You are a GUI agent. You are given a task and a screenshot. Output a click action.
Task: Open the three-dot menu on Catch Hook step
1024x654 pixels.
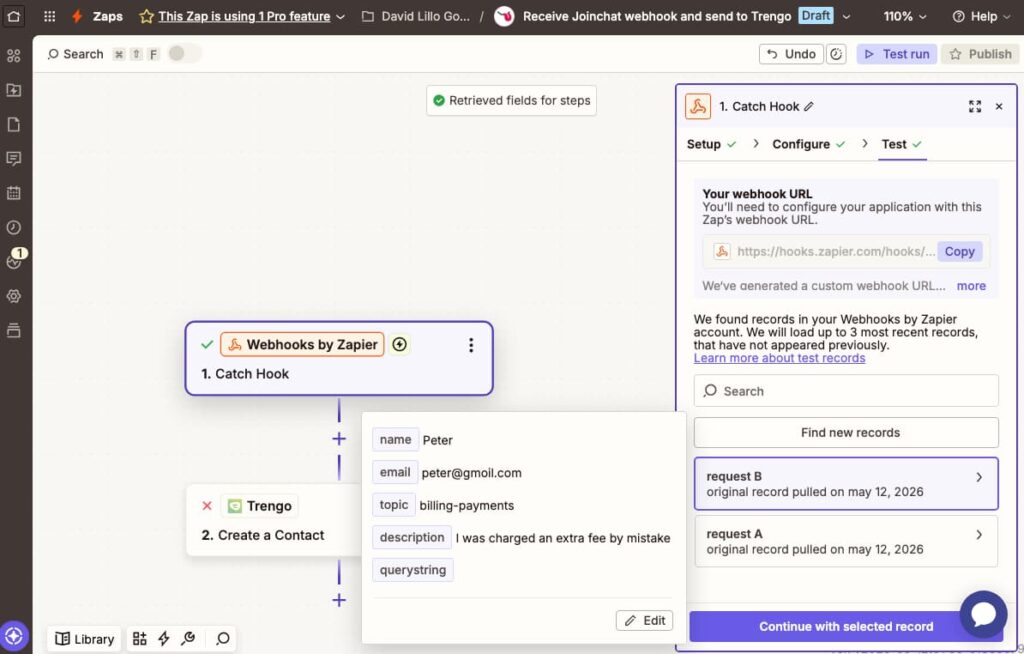coord(471,345)
